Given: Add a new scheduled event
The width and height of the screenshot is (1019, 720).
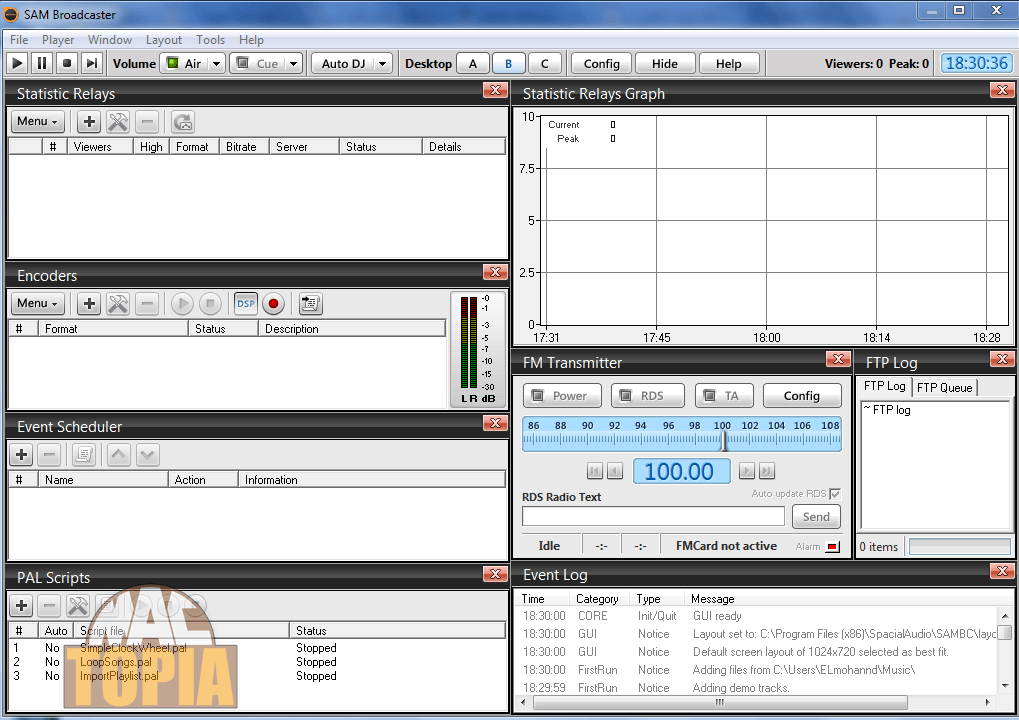Looking at the screenshot, I should pos(21,455).
